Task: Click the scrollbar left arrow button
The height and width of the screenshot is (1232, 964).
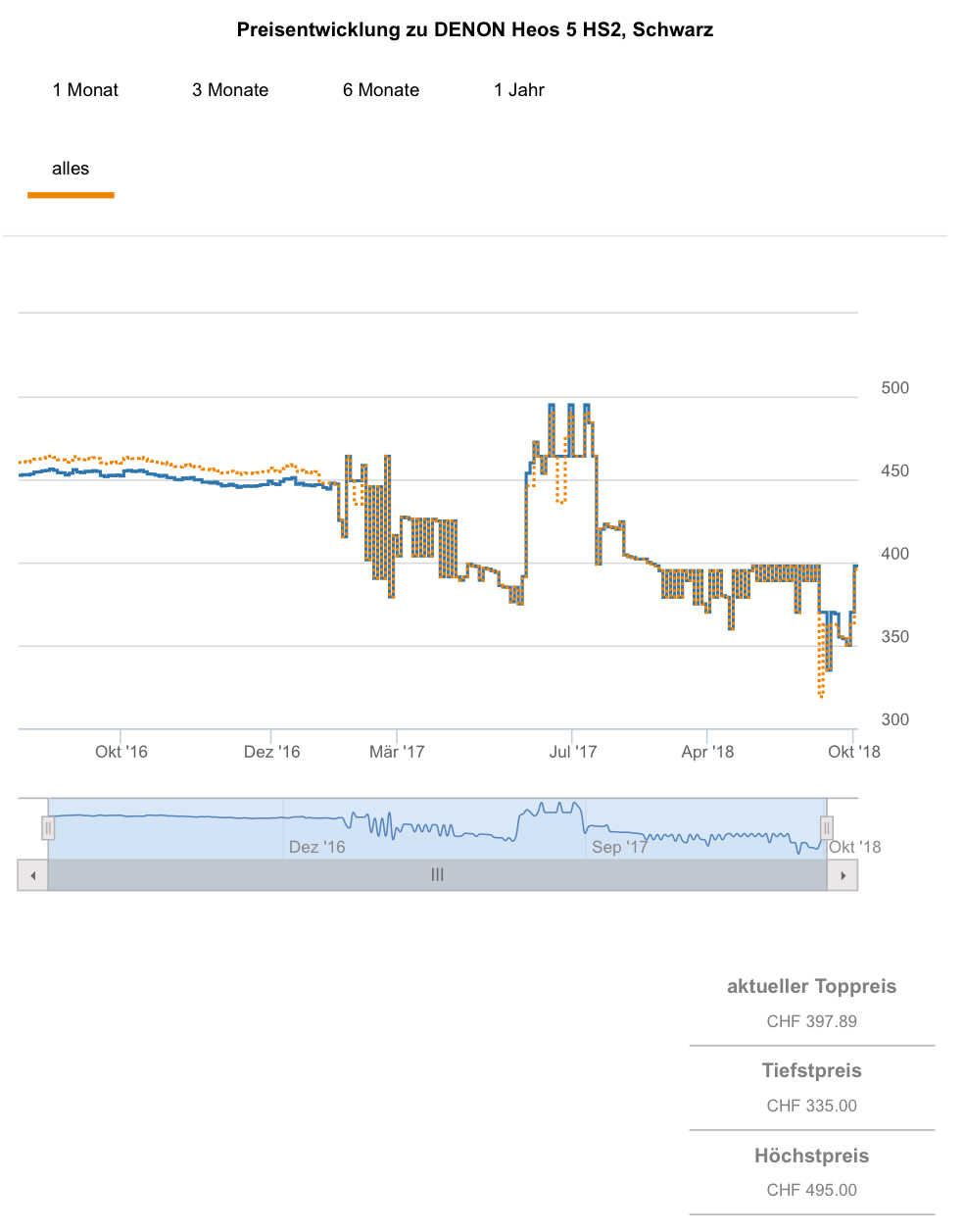Action: click(32, 875)
